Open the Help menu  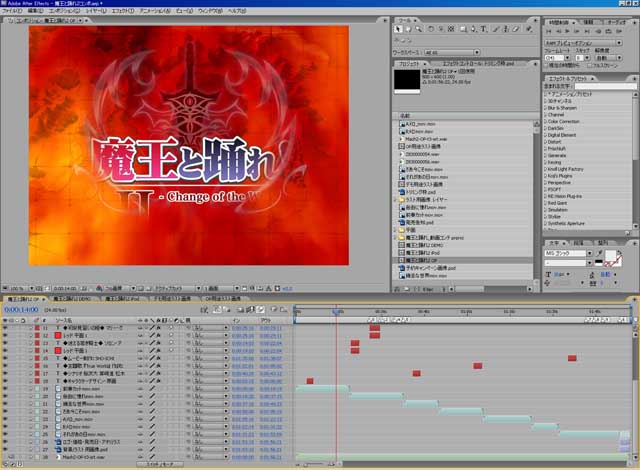click(x=237, y=11)
